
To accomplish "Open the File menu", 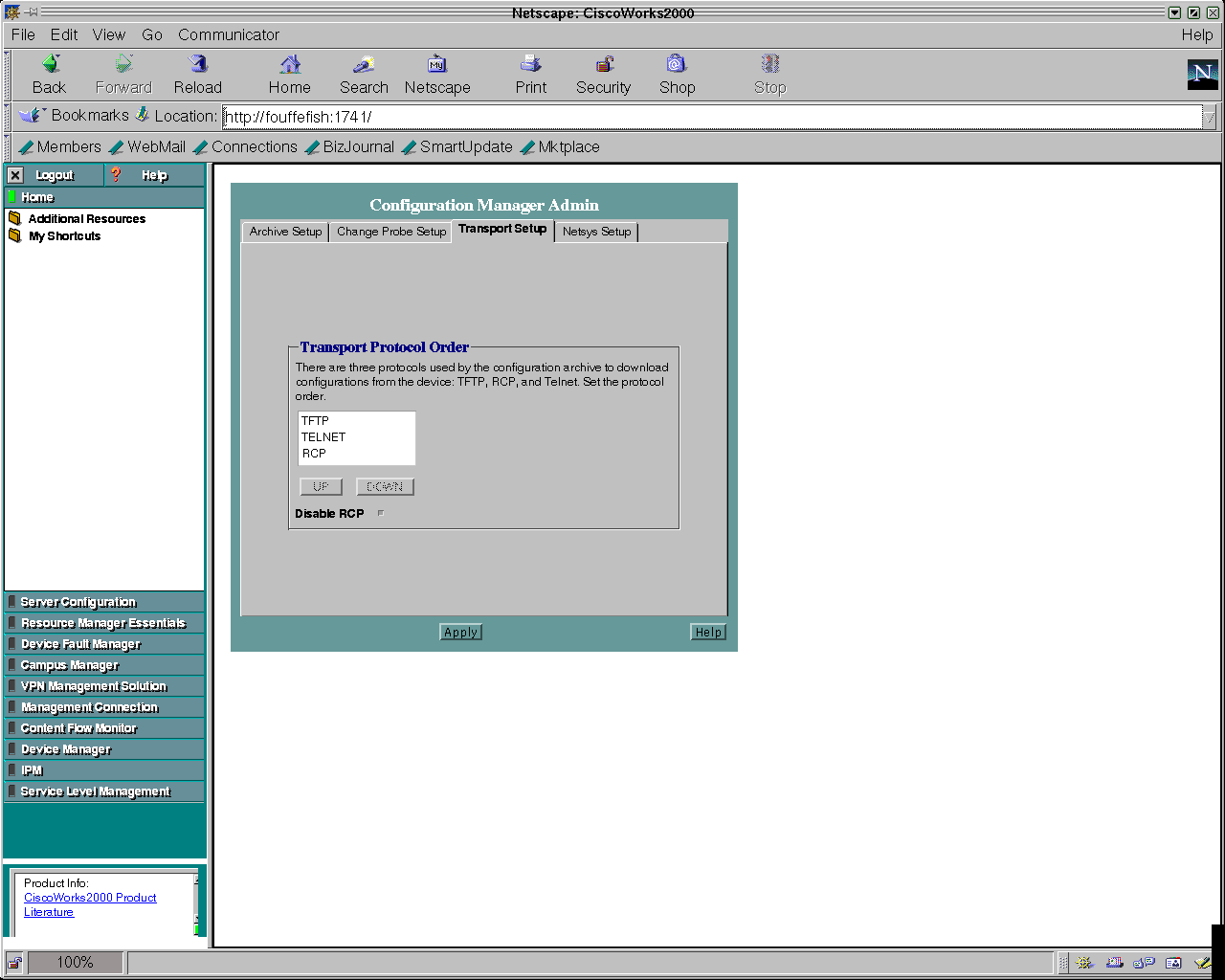I will 23,34.
